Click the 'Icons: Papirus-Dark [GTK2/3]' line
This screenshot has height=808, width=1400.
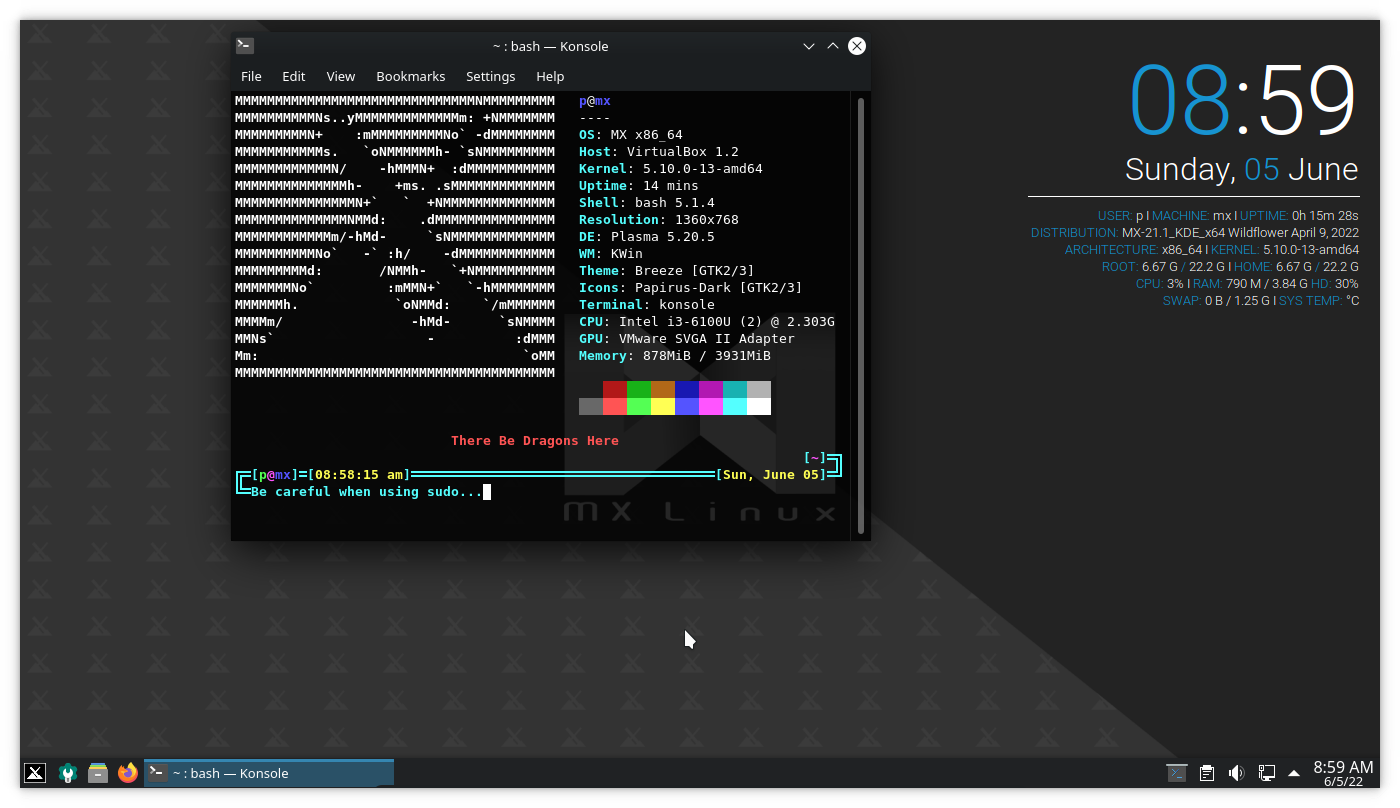691,288
